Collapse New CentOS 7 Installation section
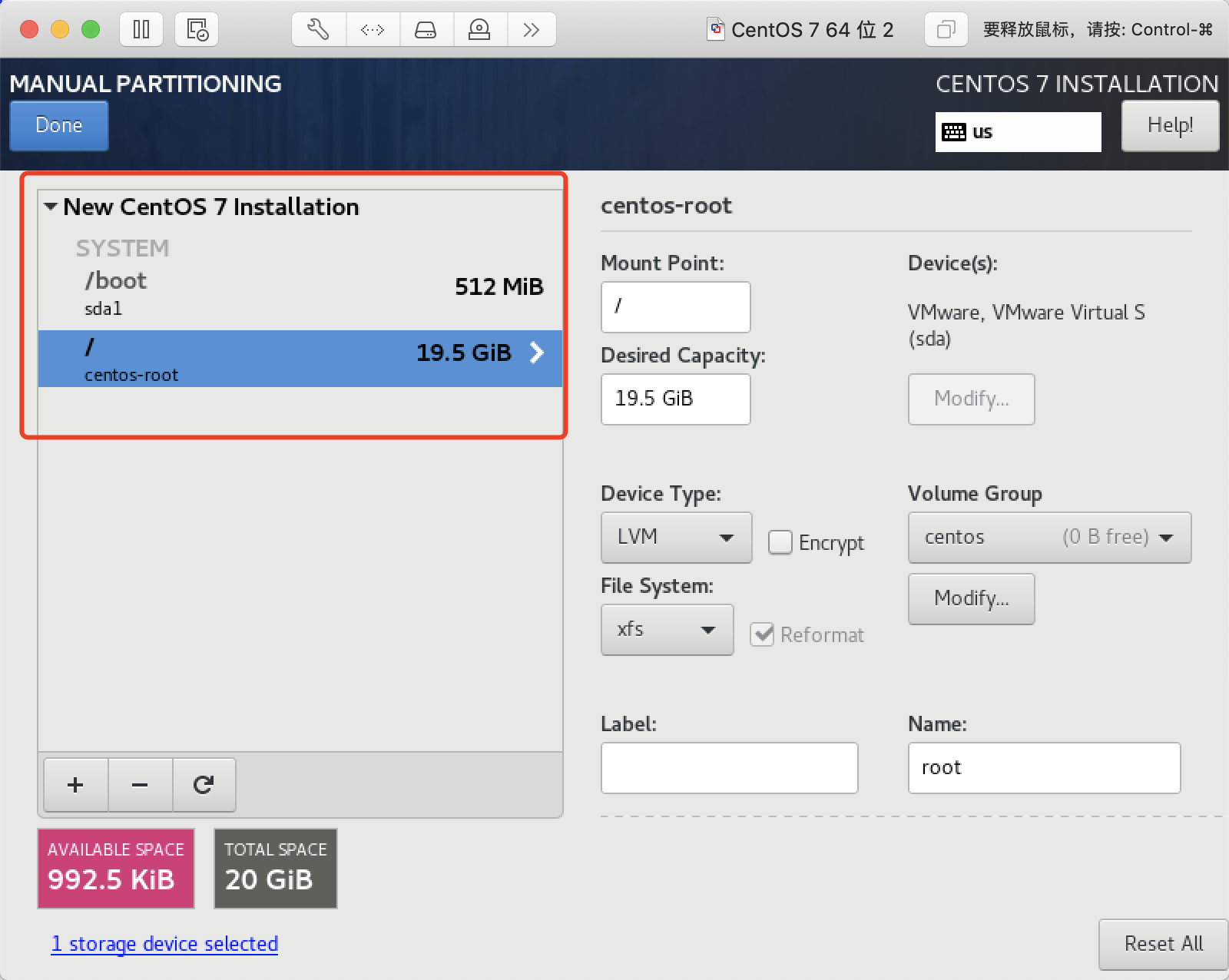The image size is (1229, 980). pos(51,207)
